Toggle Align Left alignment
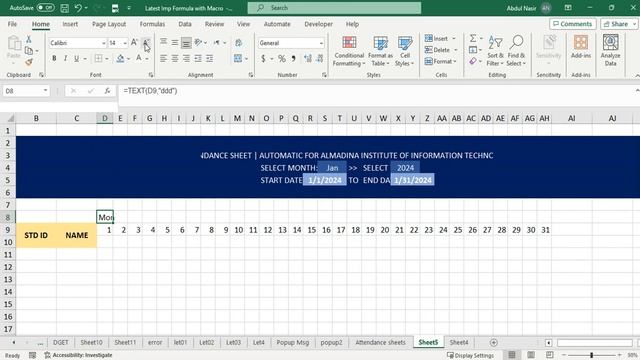 point(163,58)
